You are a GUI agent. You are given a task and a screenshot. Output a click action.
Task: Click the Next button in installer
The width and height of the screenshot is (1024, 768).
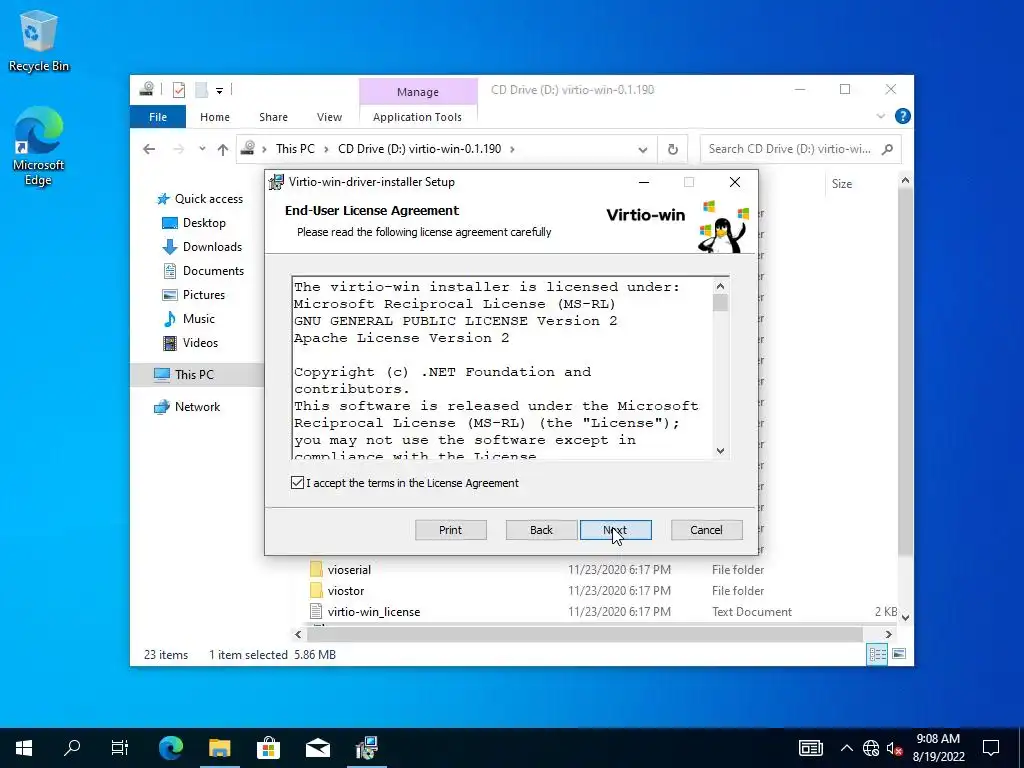(616, 530)
